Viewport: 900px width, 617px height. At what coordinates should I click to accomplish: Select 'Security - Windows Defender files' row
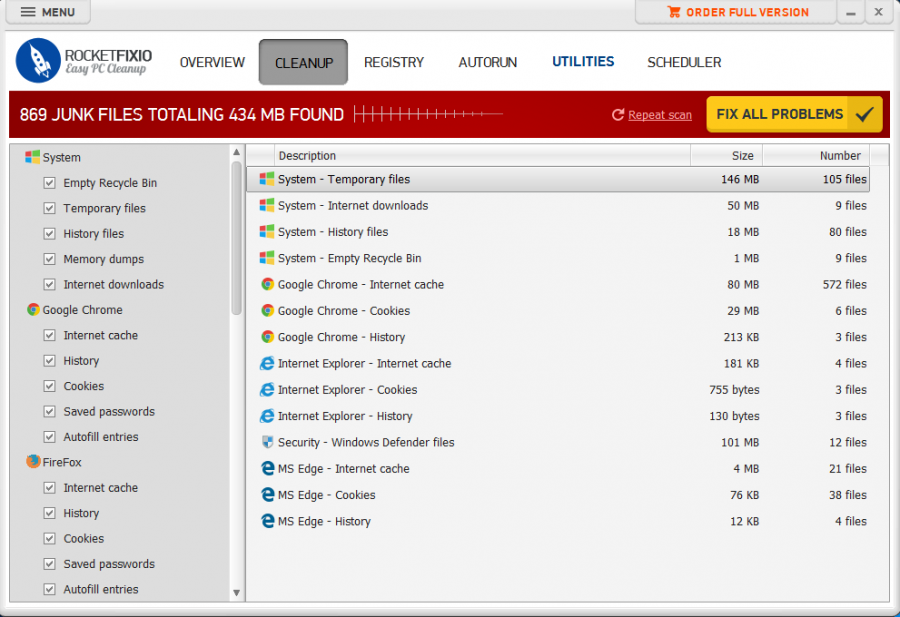pos(558,442)
